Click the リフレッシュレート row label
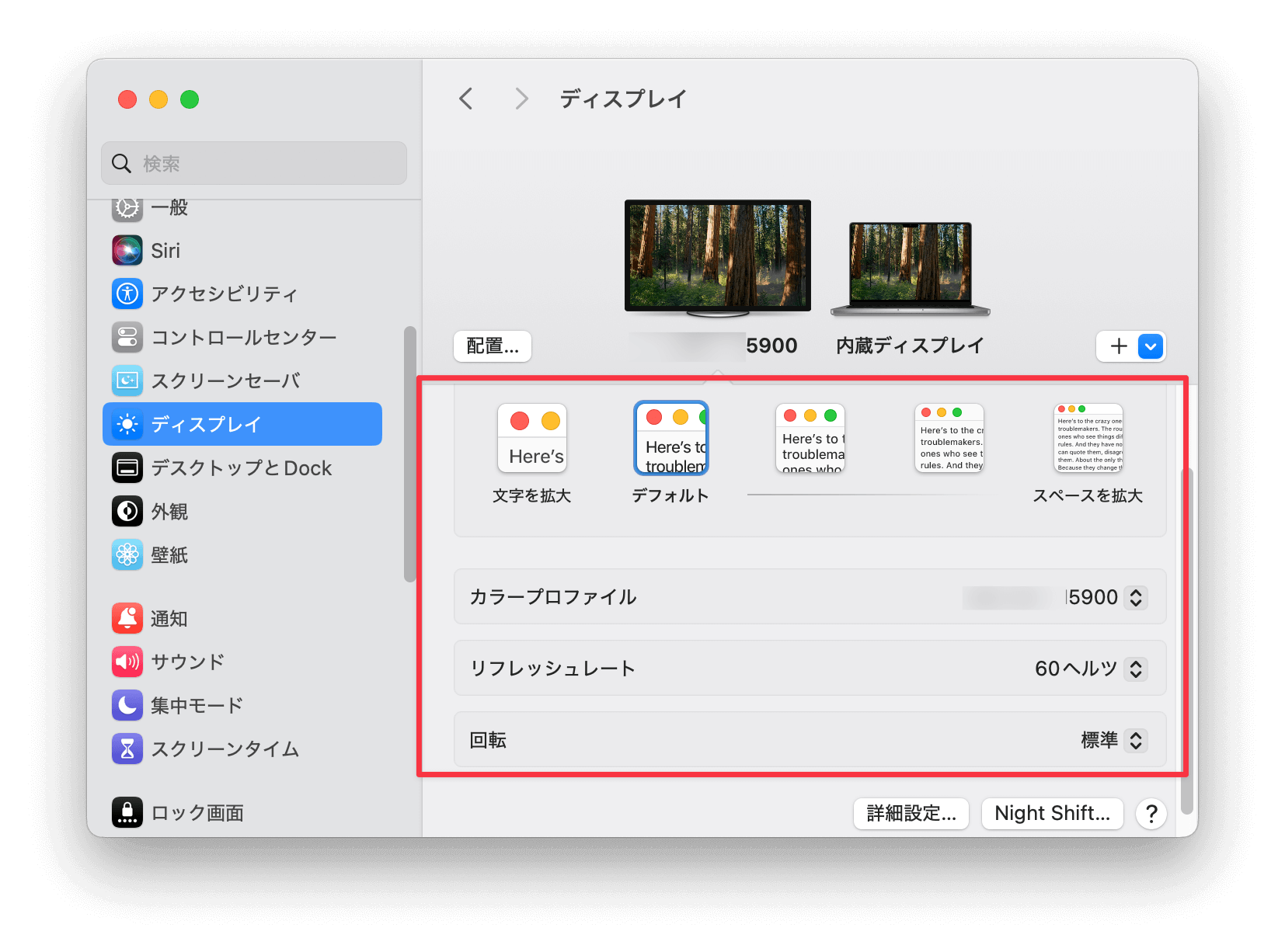Image resolution: width=1285 pixels, height=952 pixels. pos(553,668)
